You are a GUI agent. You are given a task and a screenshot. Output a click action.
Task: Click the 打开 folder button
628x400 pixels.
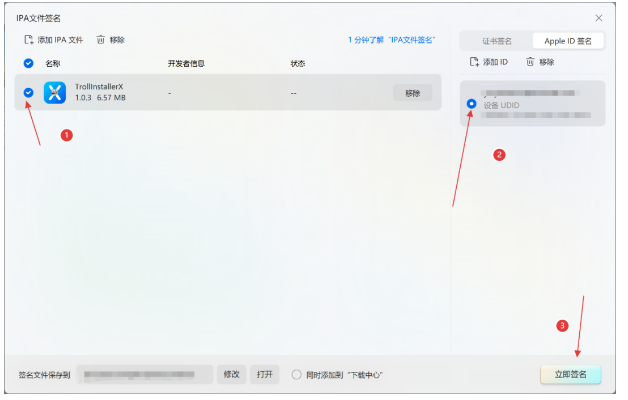coord(265,375)
